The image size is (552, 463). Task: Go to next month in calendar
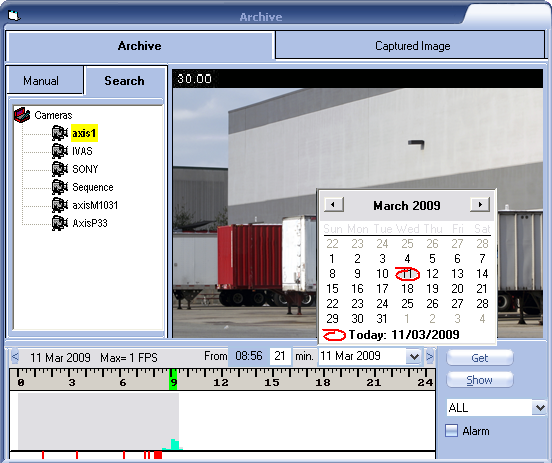[480, 204]
